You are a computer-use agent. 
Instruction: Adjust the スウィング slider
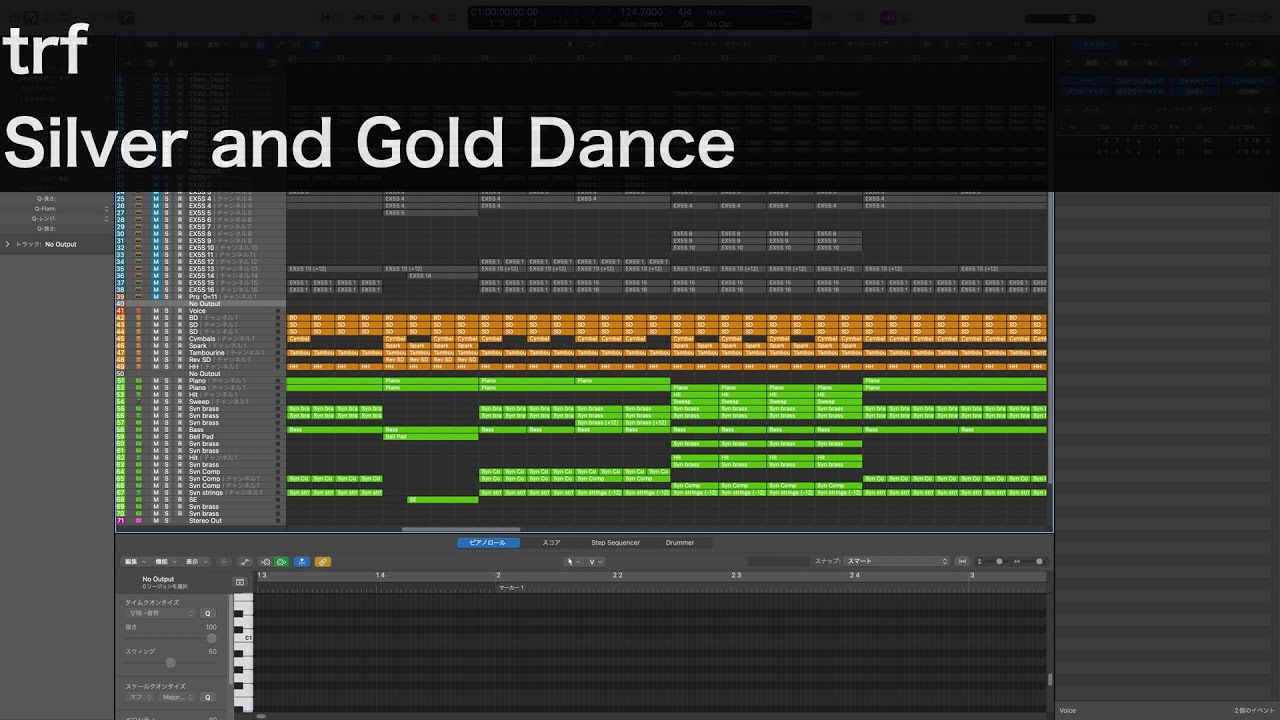coord(170,662)
